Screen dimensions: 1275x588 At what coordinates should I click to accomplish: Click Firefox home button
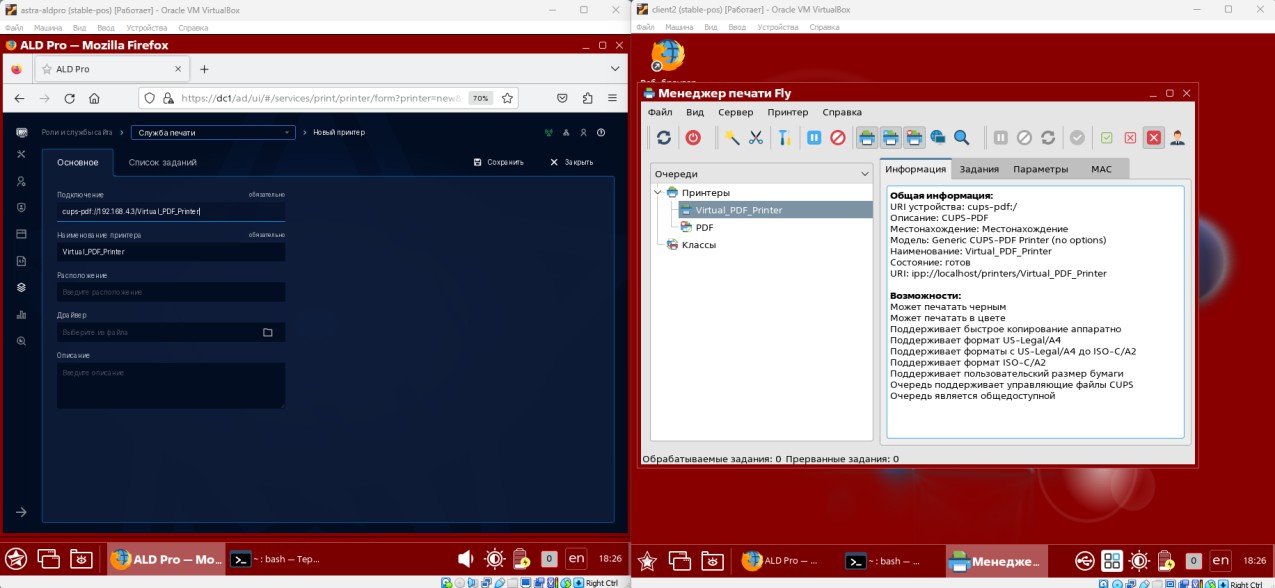[94, 98]
